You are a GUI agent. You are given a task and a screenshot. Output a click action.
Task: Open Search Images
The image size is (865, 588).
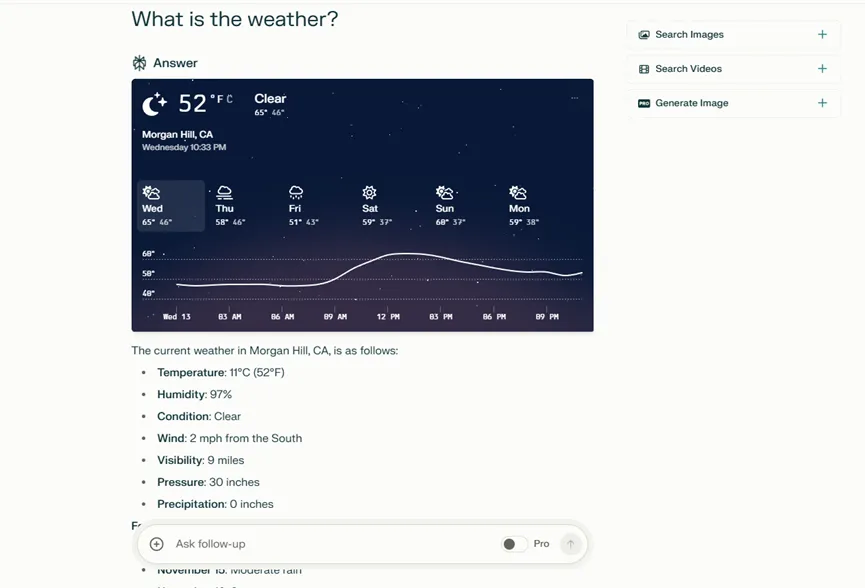click(689, 35)
